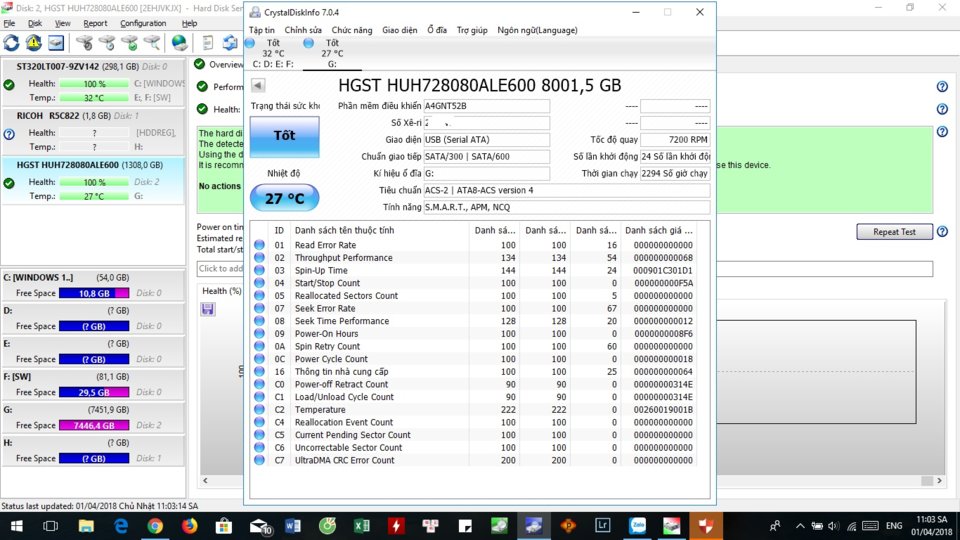
Task: Click the volume icon in the system tray
Action: tap(833, 526)
